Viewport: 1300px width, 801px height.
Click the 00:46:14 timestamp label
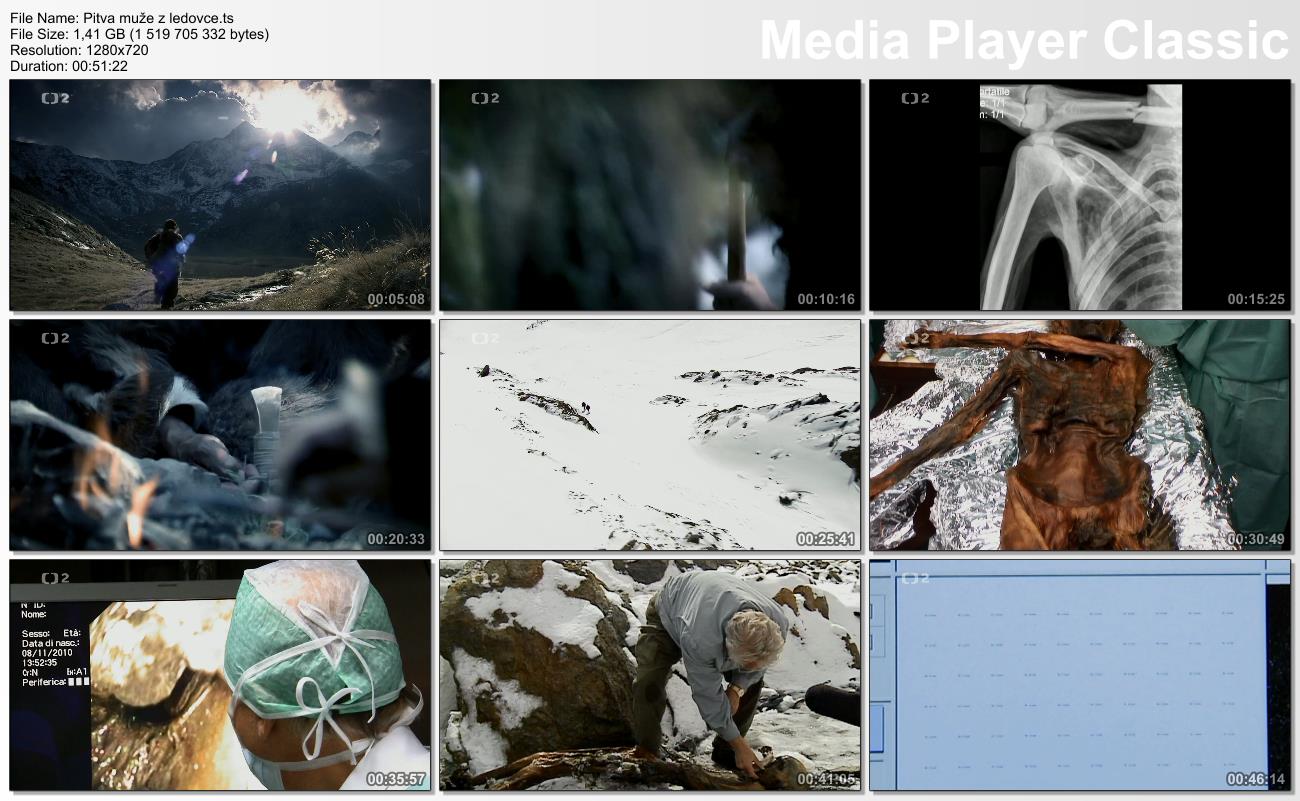[1256, 779]
